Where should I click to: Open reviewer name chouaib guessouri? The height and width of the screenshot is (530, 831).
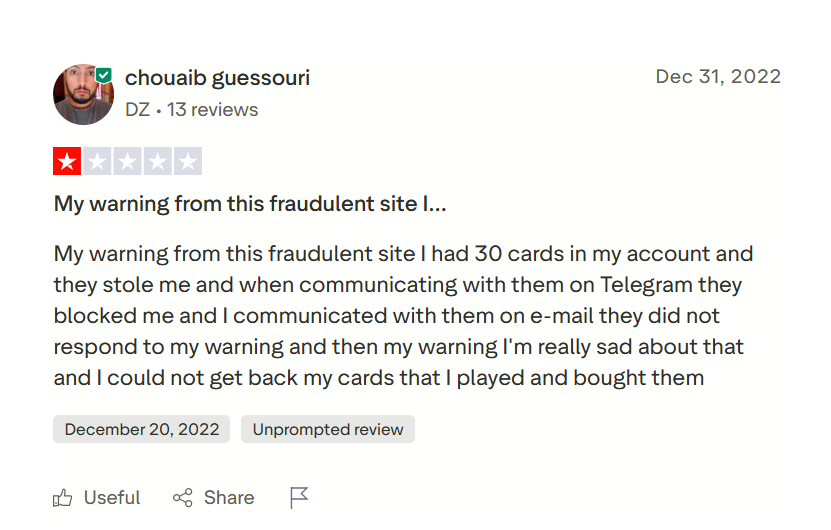(x=217, y=78)
